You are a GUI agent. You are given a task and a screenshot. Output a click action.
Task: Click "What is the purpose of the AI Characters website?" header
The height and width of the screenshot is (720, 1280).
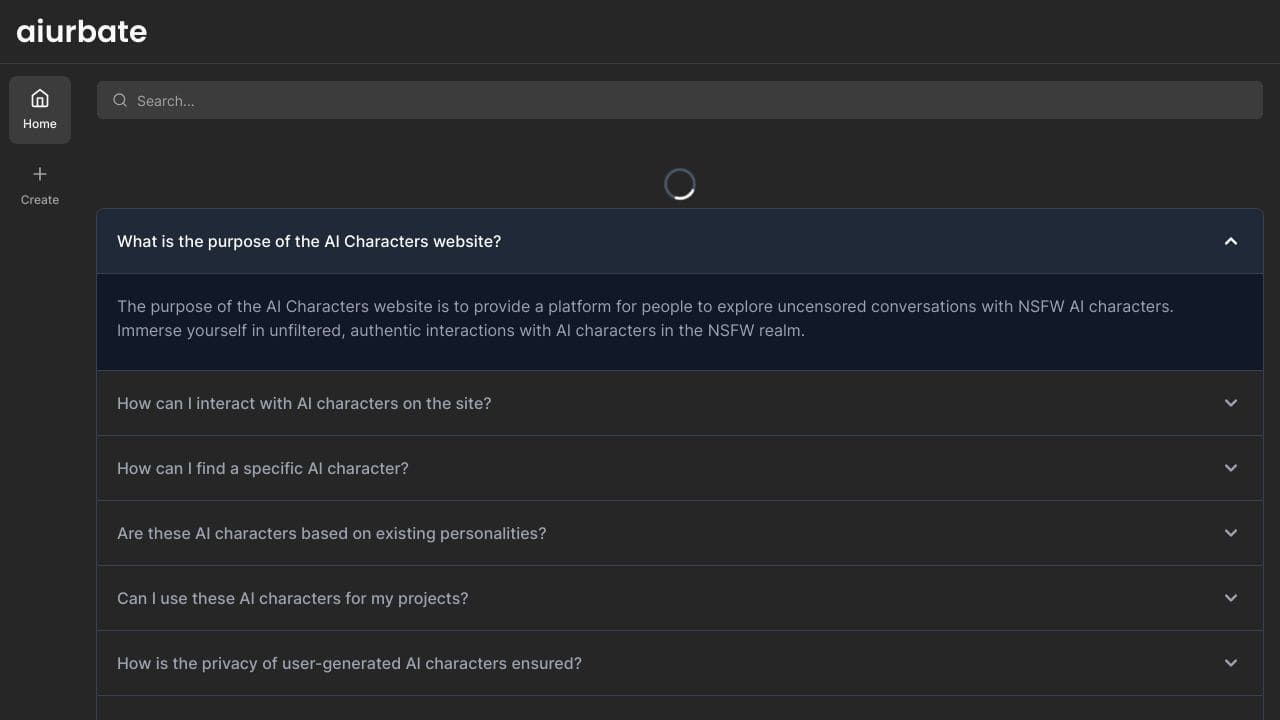pyautogui.click(x=680, y=241)
